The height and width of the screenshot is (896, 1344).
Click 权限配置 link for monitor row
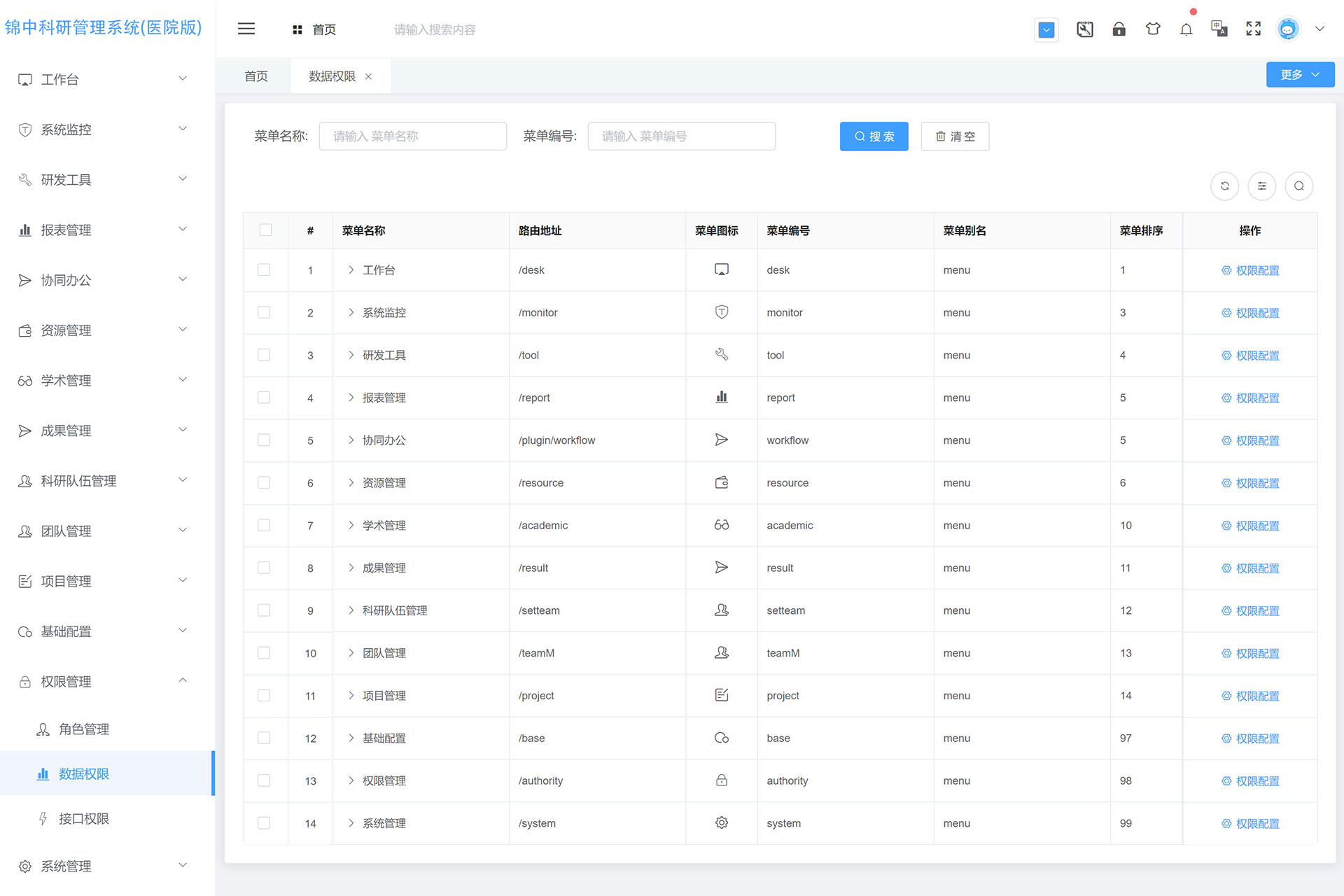pyautogui.click(x=1250, y=313)
